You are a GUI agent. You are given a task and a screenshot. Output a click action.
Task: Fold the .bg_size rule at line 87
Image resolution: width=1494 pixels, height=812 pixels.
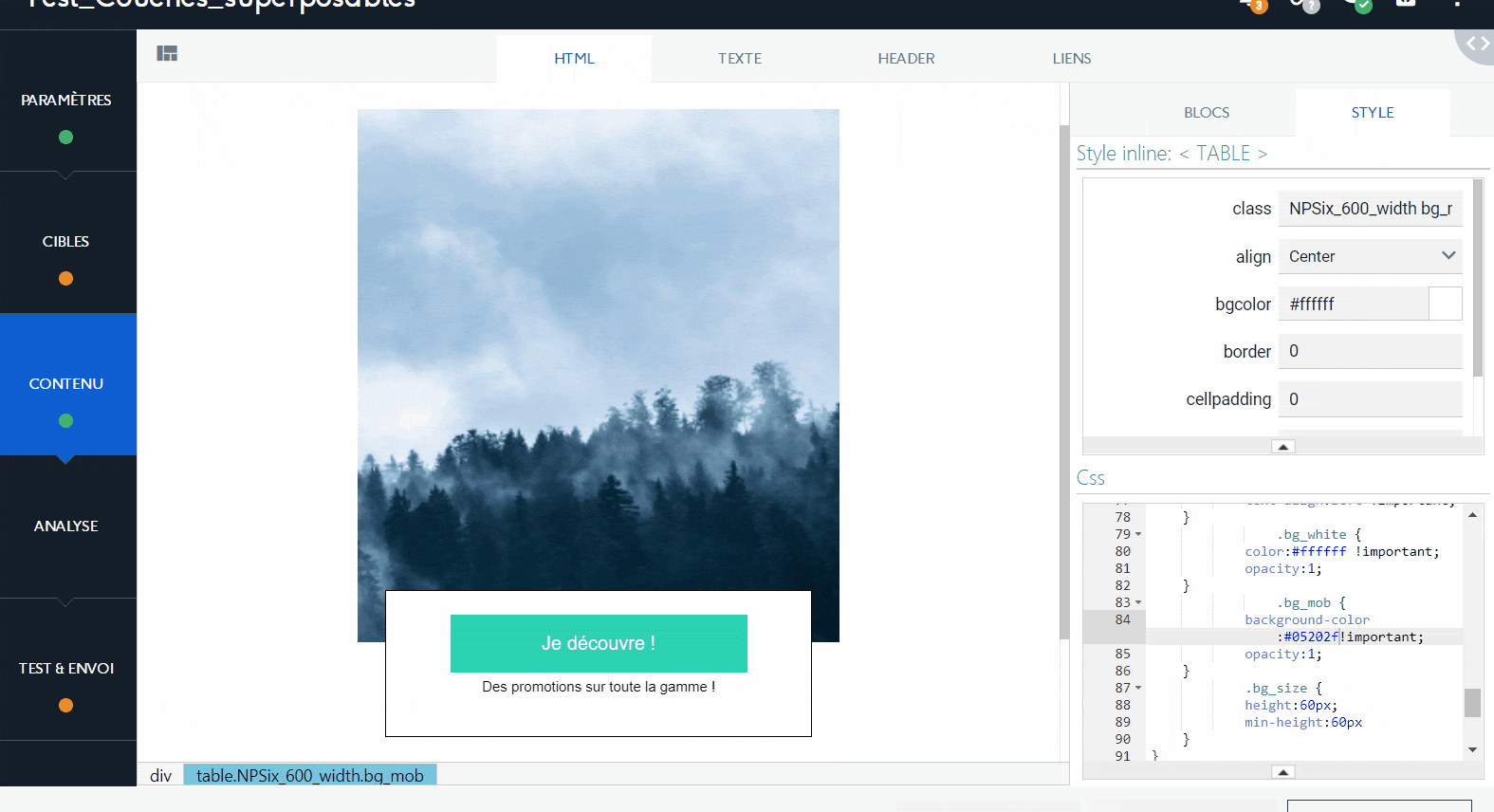coord(1138,689)
